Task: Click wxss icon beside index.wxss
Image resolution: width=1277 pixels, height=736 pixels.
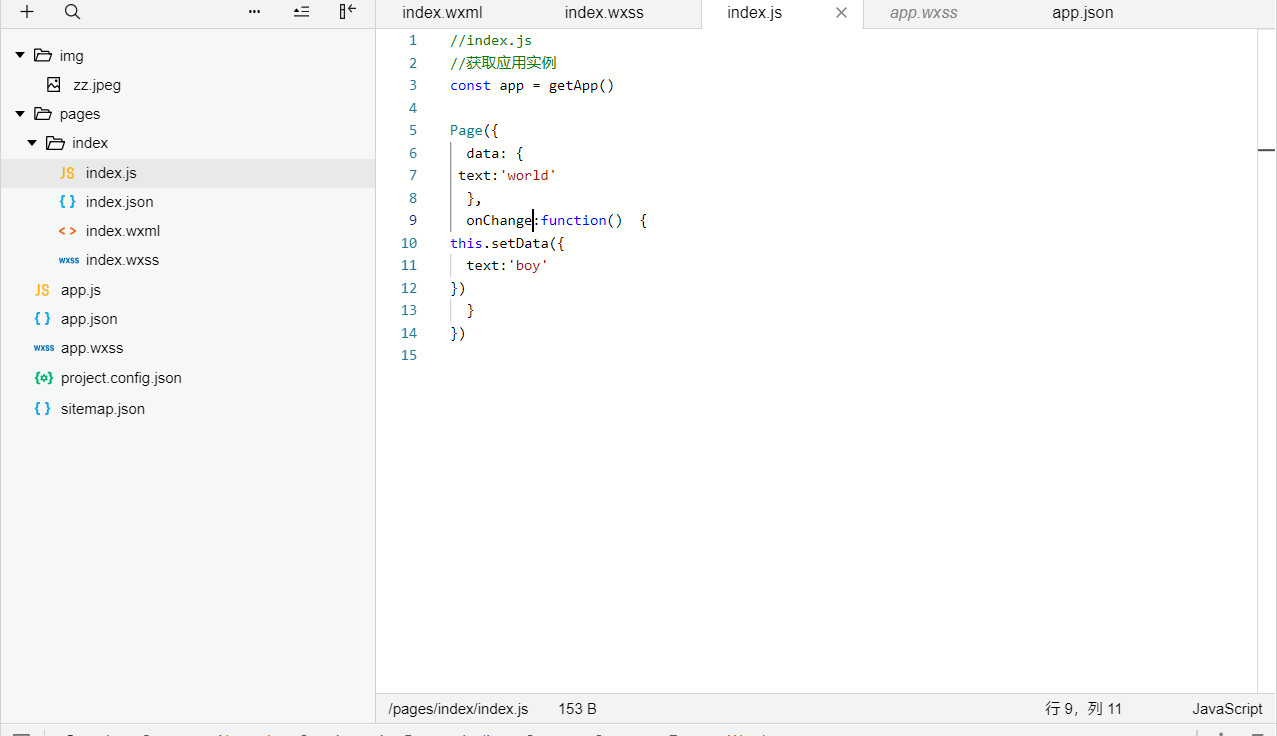Action: pos(68,260)
